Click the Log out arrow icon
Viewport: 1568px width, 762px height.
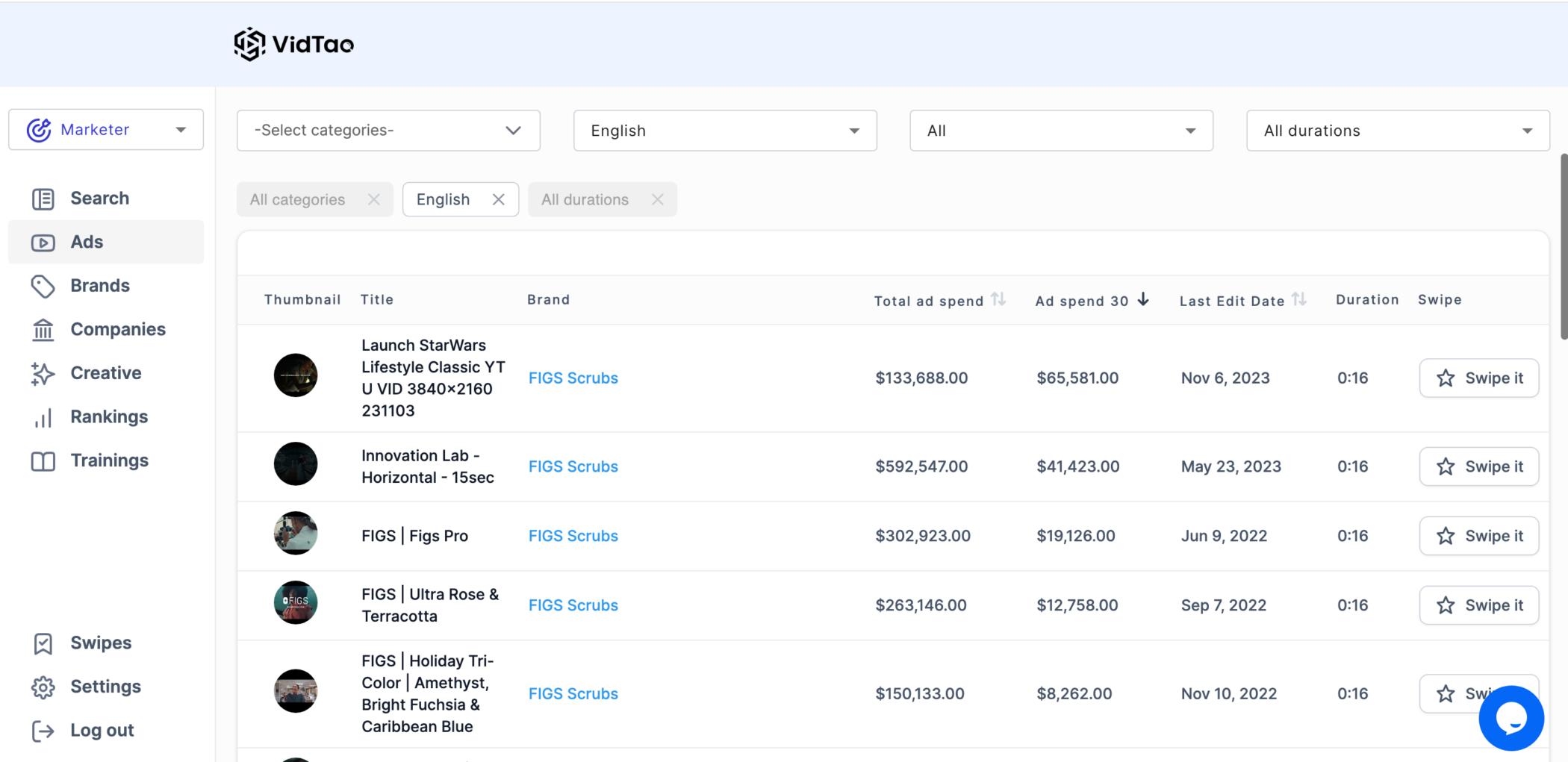pyautogui.click(x=43, y=731)
